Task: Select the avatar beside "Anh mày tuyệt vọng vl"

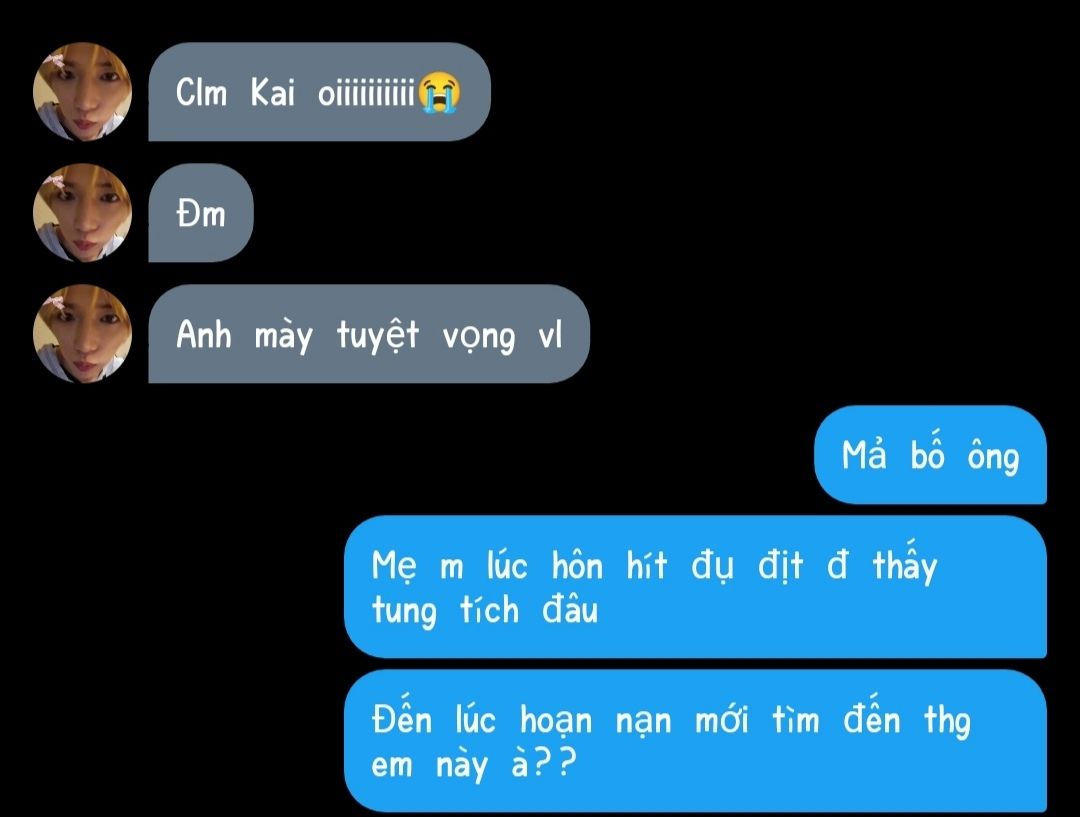Action: (x=83, y=334)
